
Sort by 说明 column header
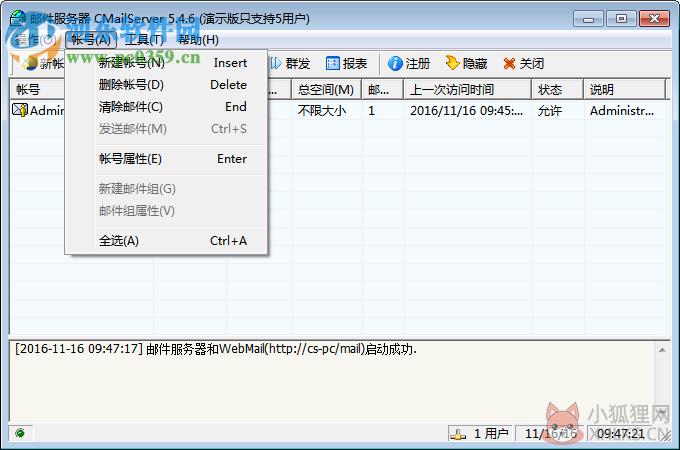pyautogui.click(x=624, y=90)
